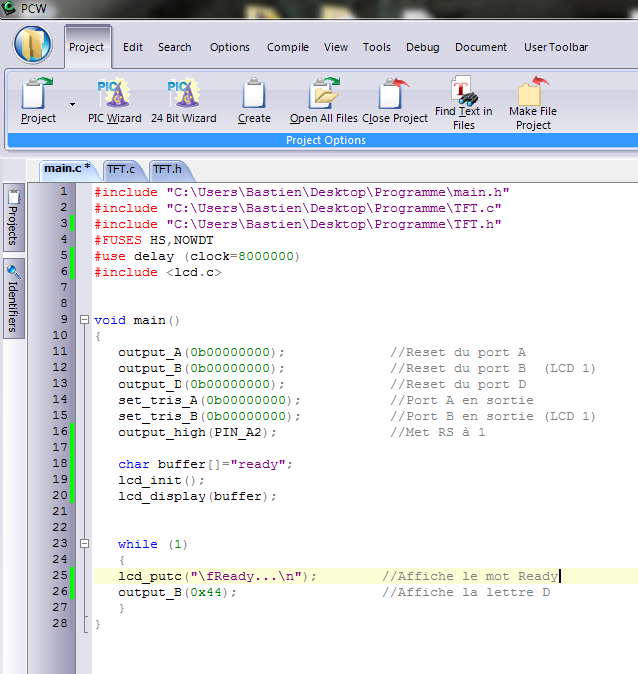Click Open All Files icon
The width and height of the screenshot is (638, 674).
[323, 100]
